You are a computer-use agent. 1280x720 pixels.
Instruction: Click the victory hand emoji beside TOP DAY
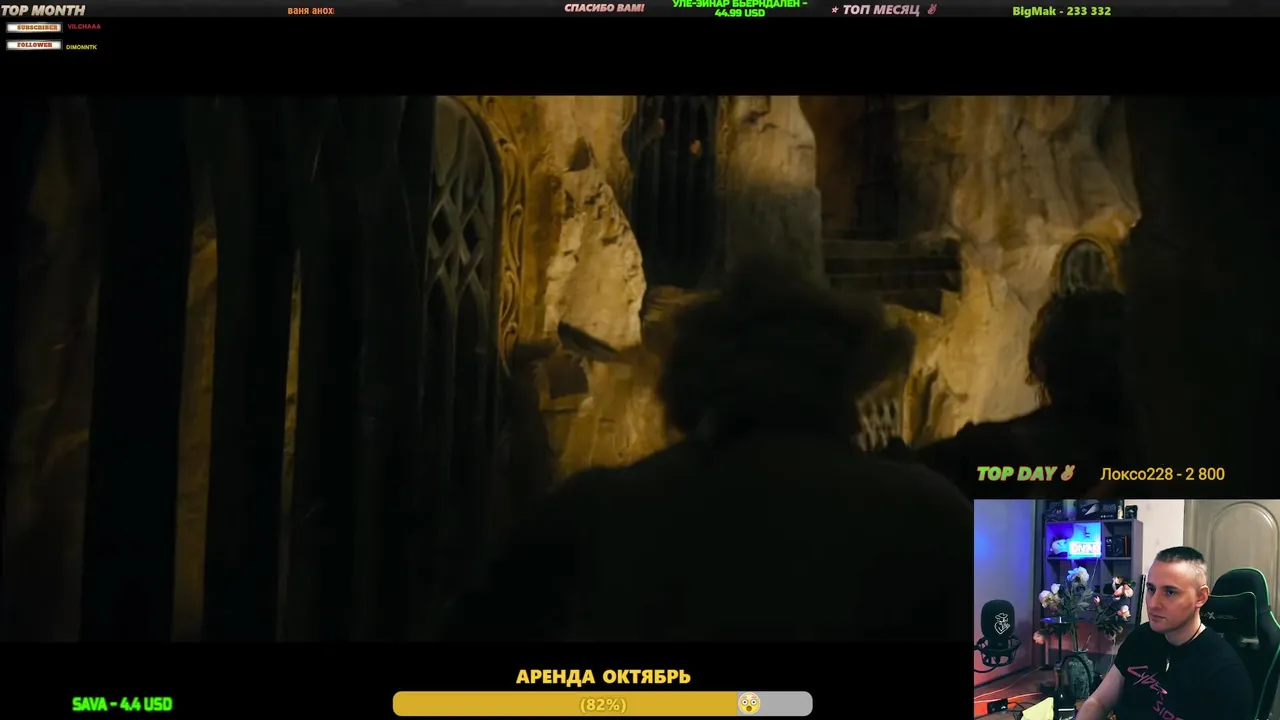(1067, 474)
